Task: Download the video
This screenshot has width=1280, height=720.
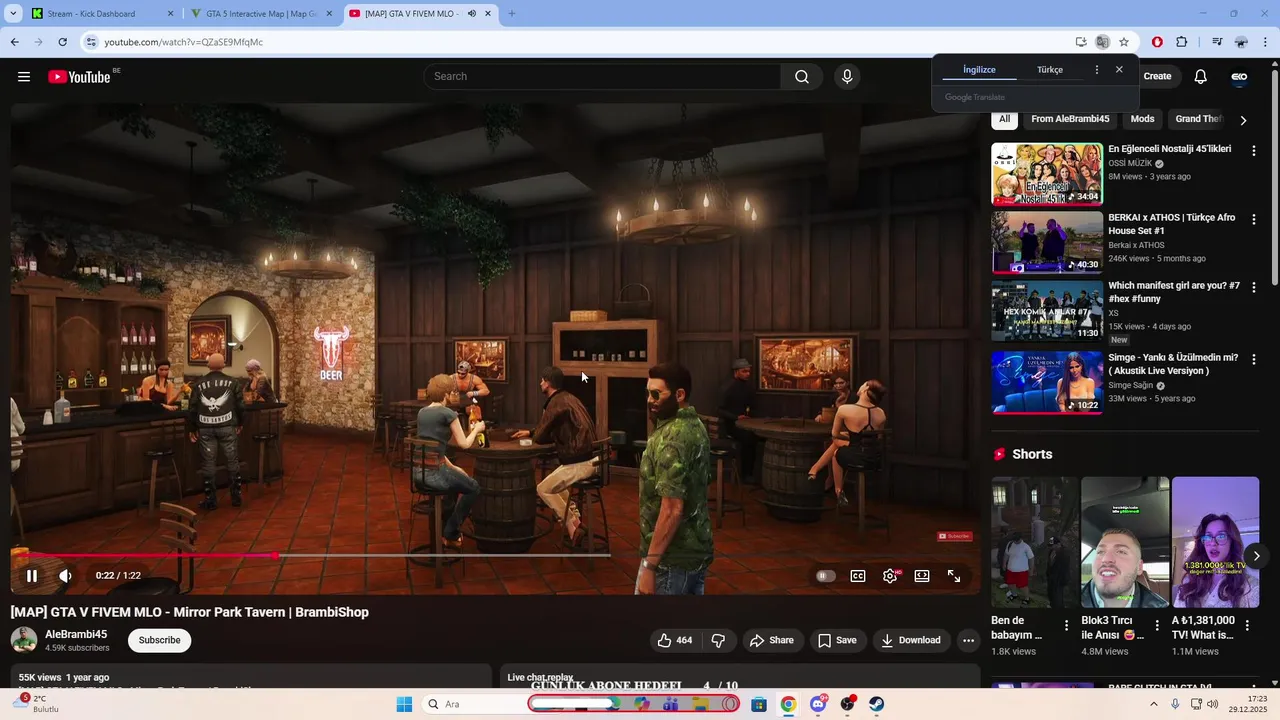Action: coord(910,640)
